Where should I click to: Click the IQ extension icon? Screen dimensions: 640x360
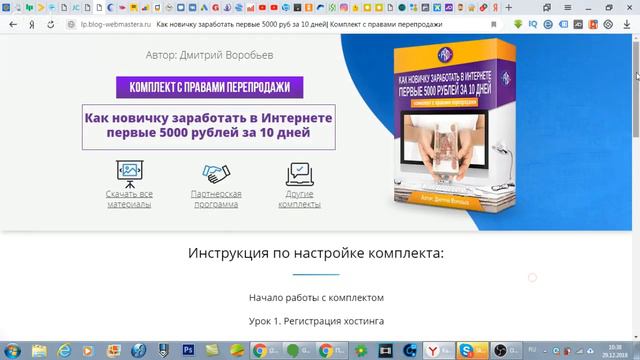pyautogui.click(x=533, y=24)
